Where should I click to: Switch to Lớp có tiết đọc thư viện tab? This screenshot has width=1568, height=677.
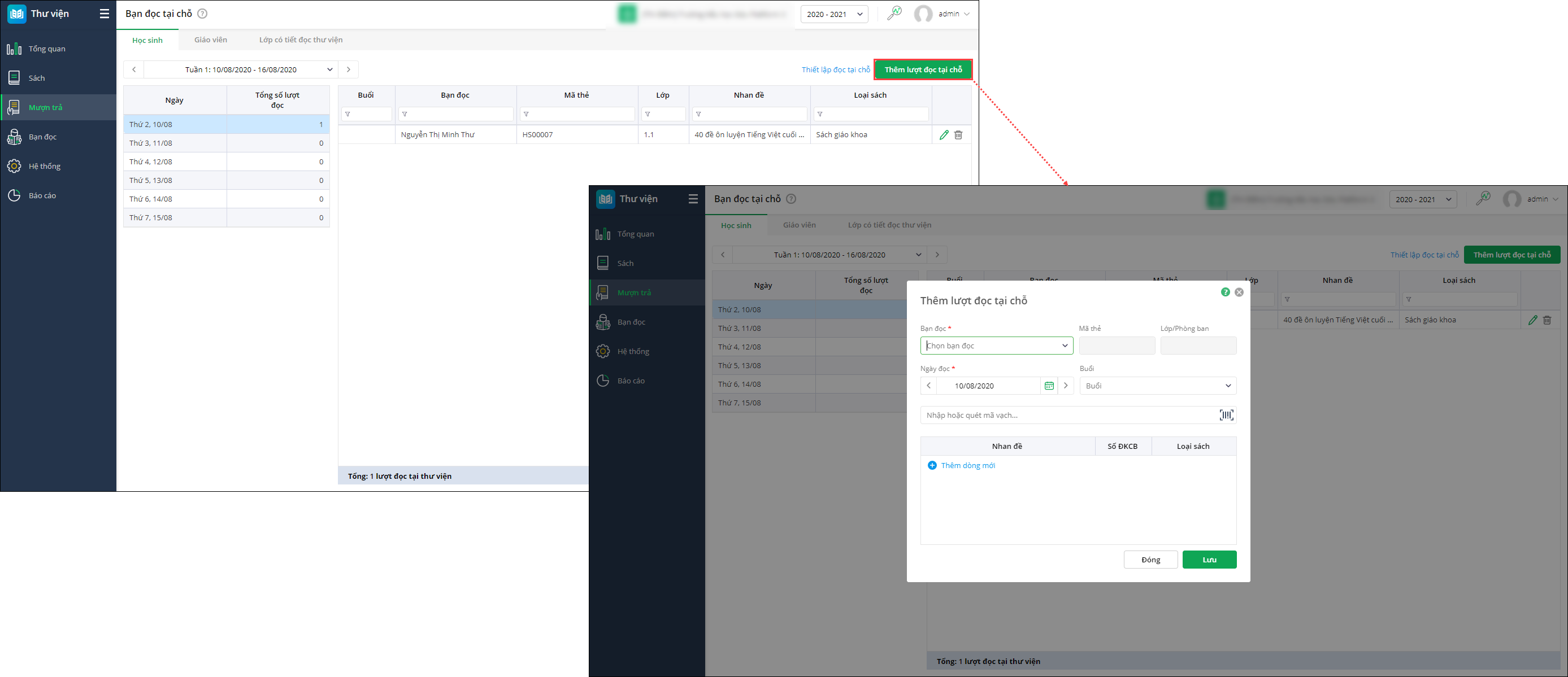coord(301,40)
